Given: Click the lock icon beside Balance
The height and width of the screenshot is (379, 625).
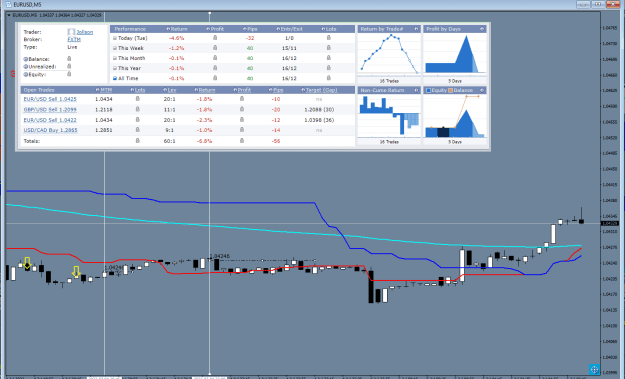Looking at the screenshot, I should pos(69,59).
